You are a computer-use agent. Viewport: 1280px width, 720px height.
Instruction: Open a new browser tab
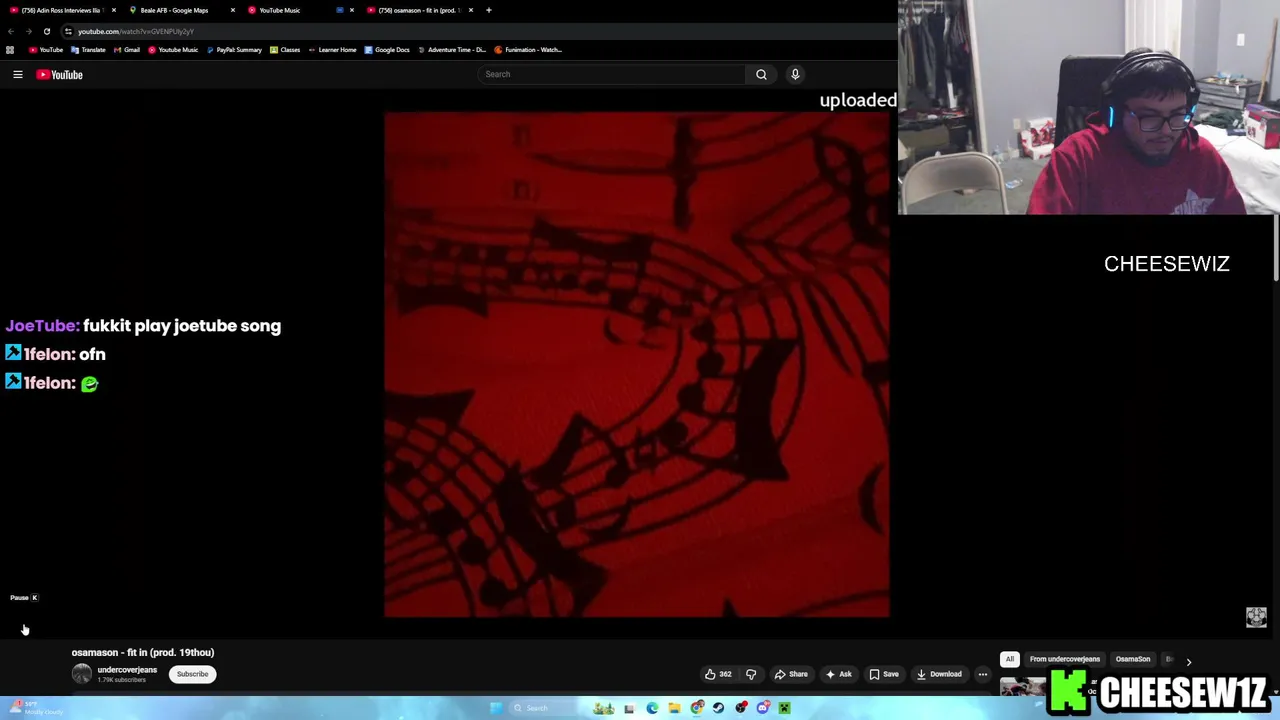coord(488,10)
